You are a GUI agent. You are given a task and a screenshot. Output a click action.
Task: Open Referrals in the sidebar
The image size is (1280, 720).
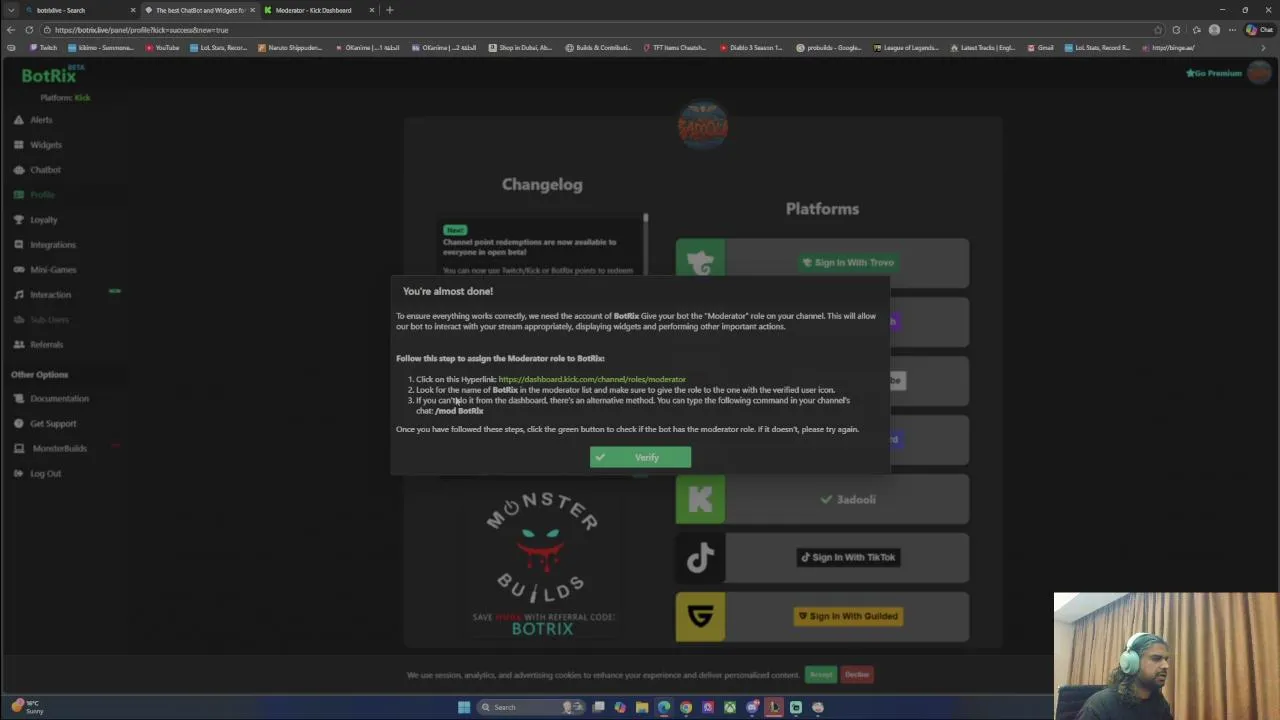(46, 345)
